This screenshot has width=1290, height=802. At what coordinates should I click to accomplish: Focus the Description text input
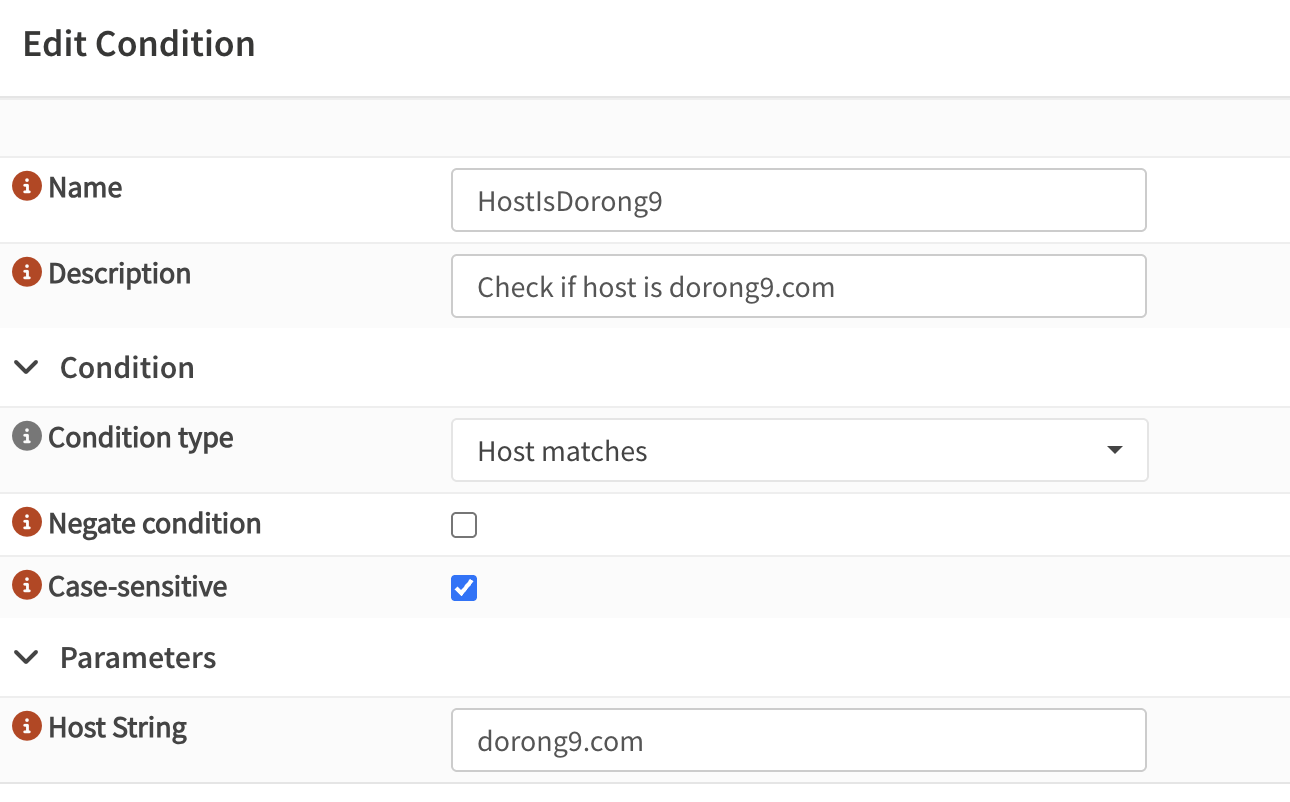[x=798, y=286]
